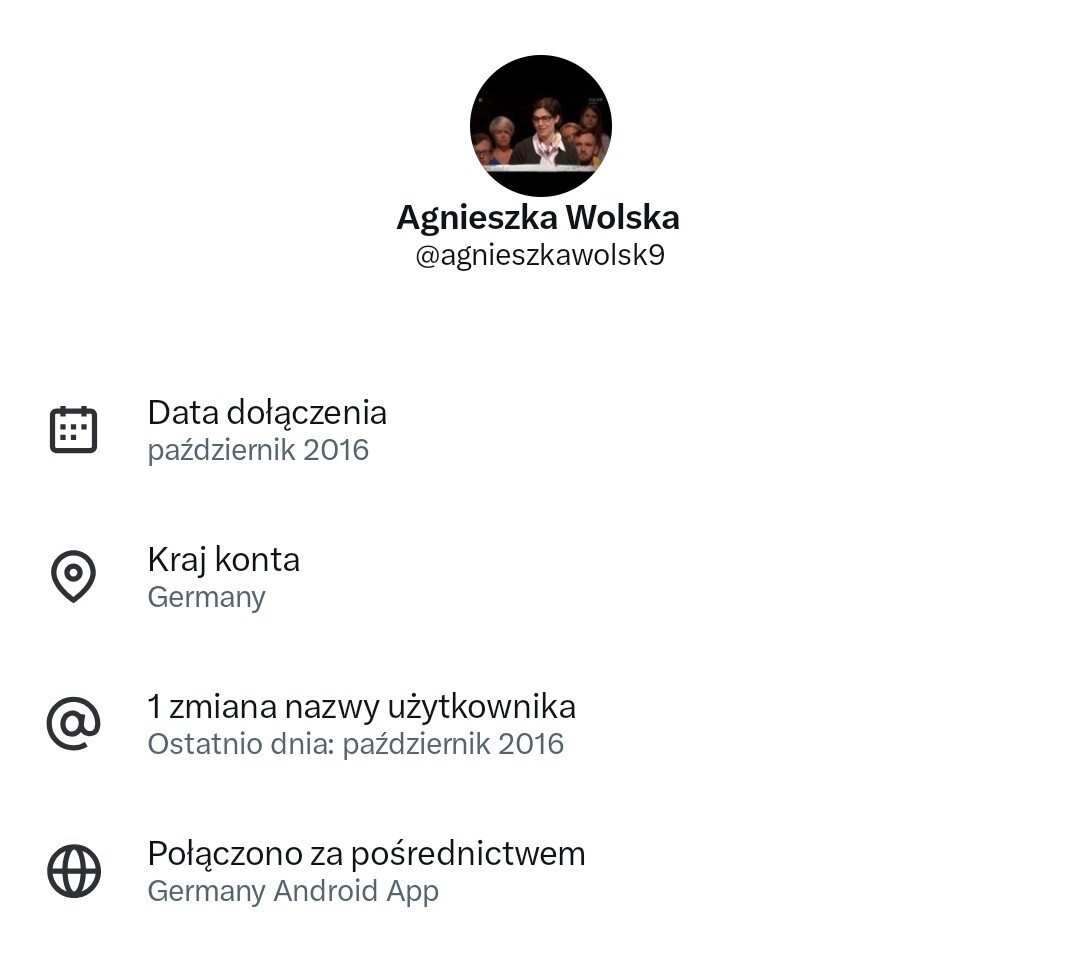
Task: Click the at-sign username icon
Action: coord(73,723)
